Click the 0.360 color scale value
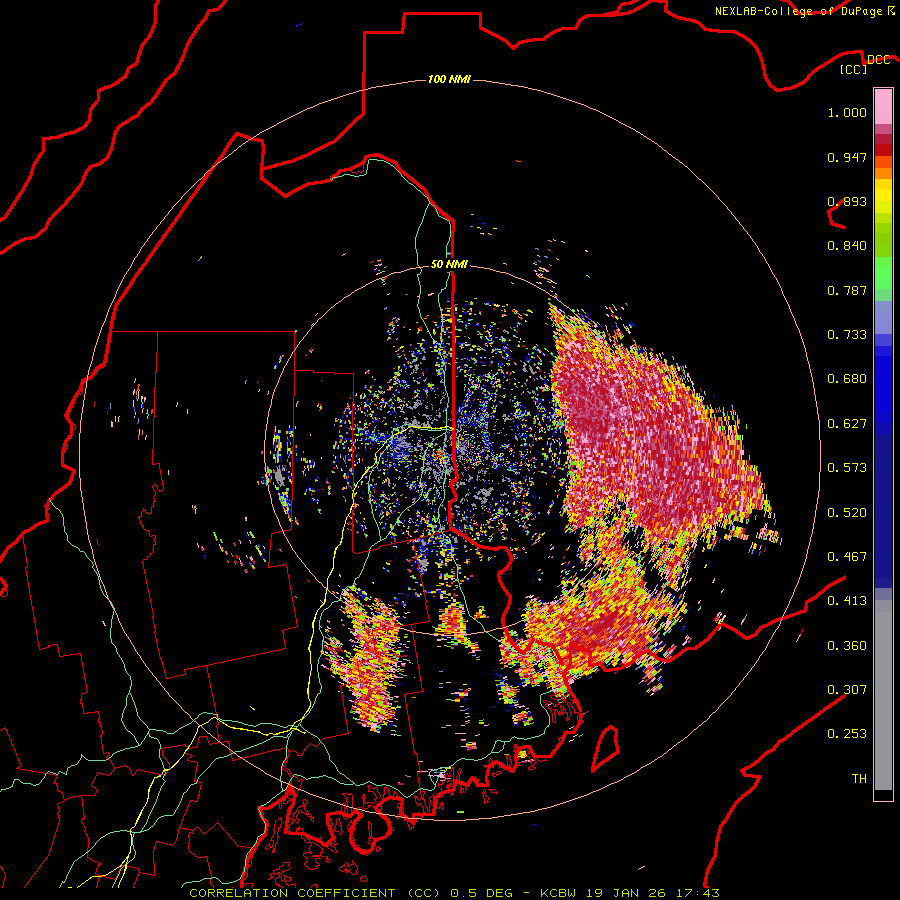 tap(847, 646)
